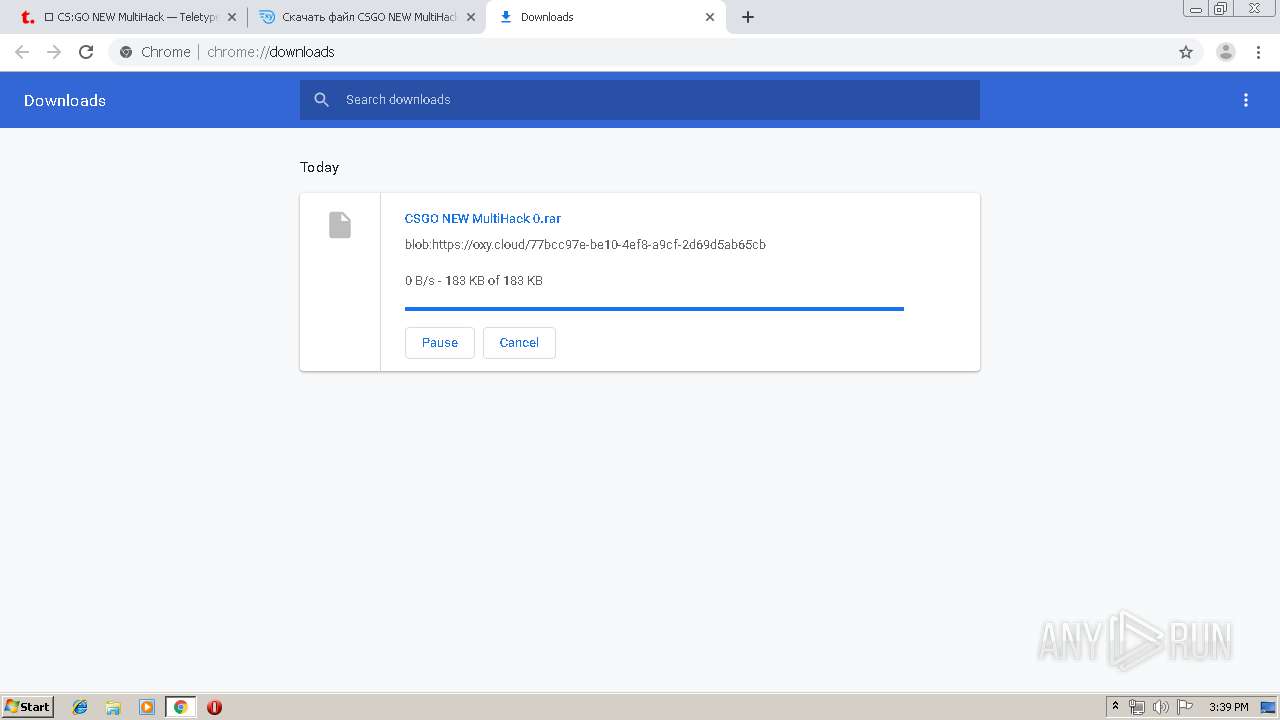Screen dimensions: 1280x720
Task: Click the Show desktop button
Action: pos(1270,707)
